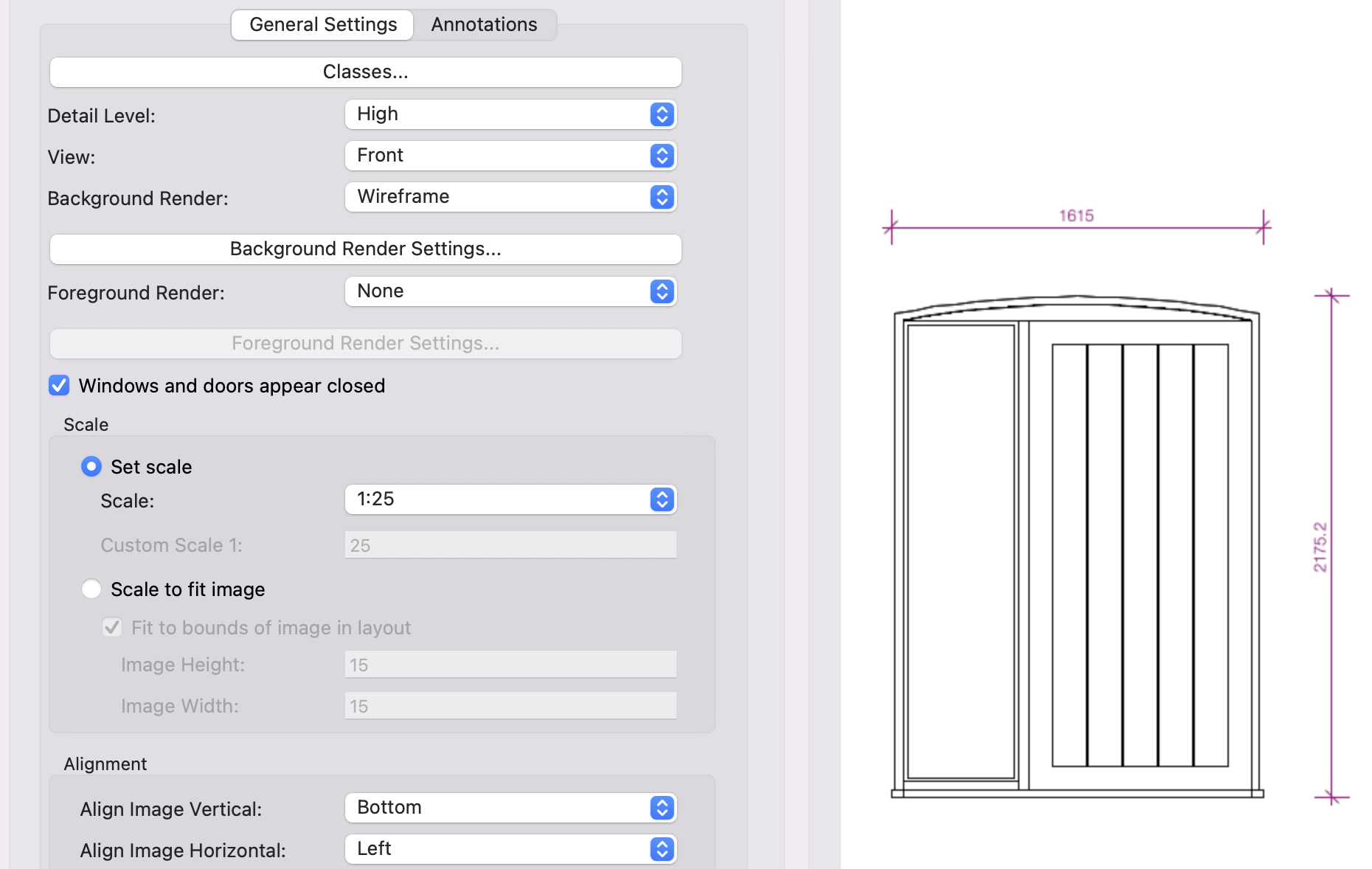Click the Custom Scale input field
This screenshot has height=869, width=1372.
(510, 545)
